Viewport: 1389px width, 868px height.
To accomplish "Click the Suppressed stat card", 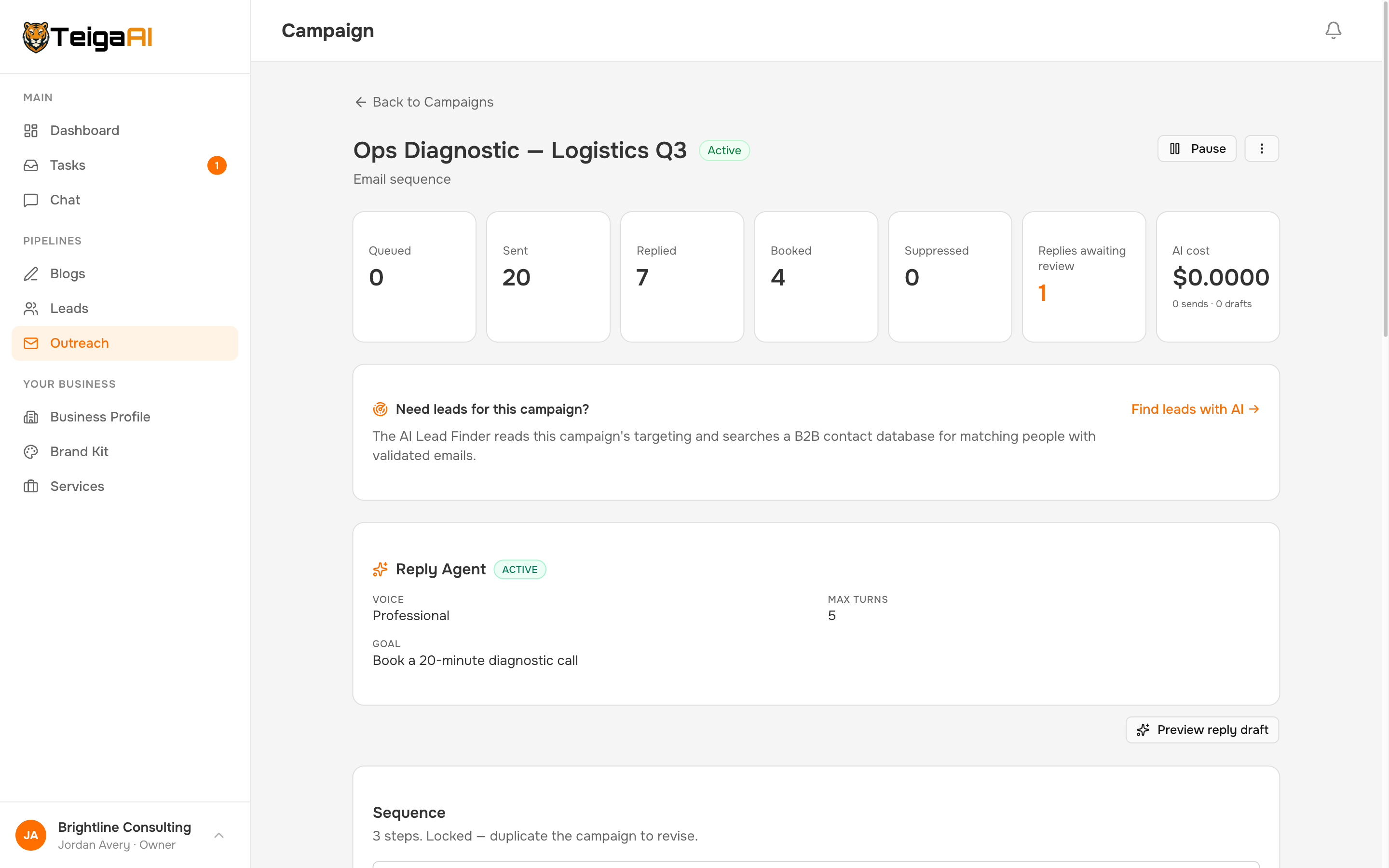I will tap(950, 277).
